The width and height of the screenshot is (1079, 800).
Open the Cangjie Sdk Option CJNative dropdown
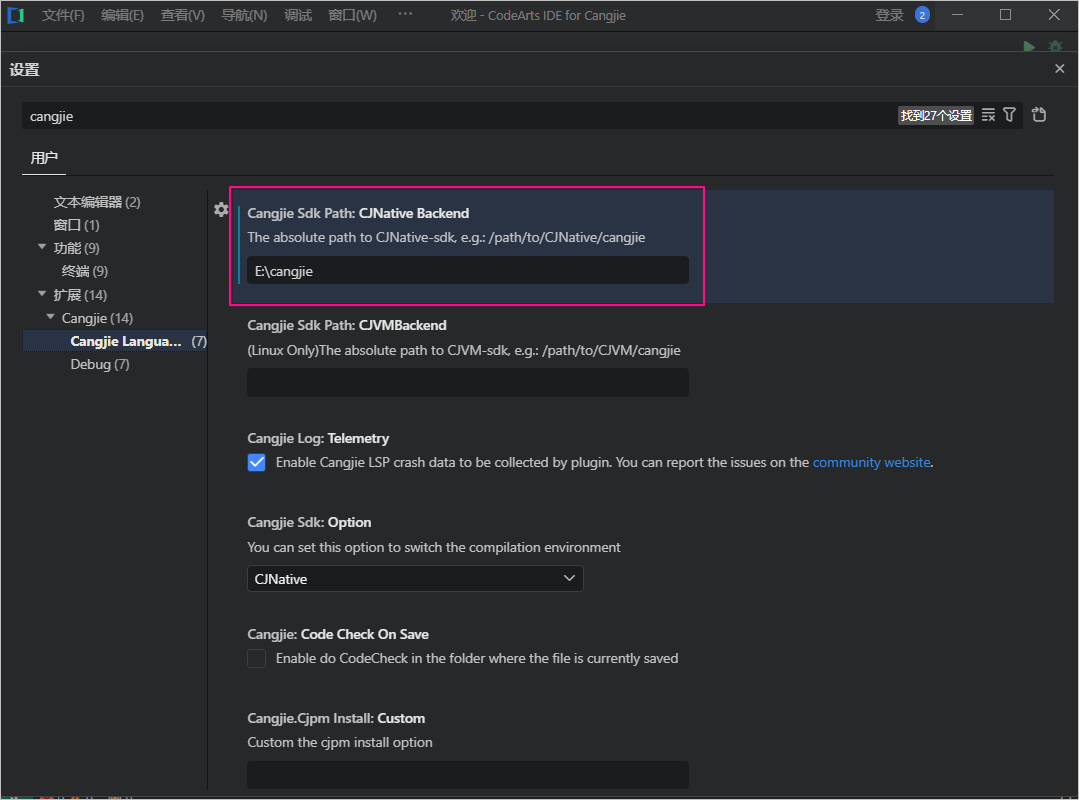(x=415, y=579)
